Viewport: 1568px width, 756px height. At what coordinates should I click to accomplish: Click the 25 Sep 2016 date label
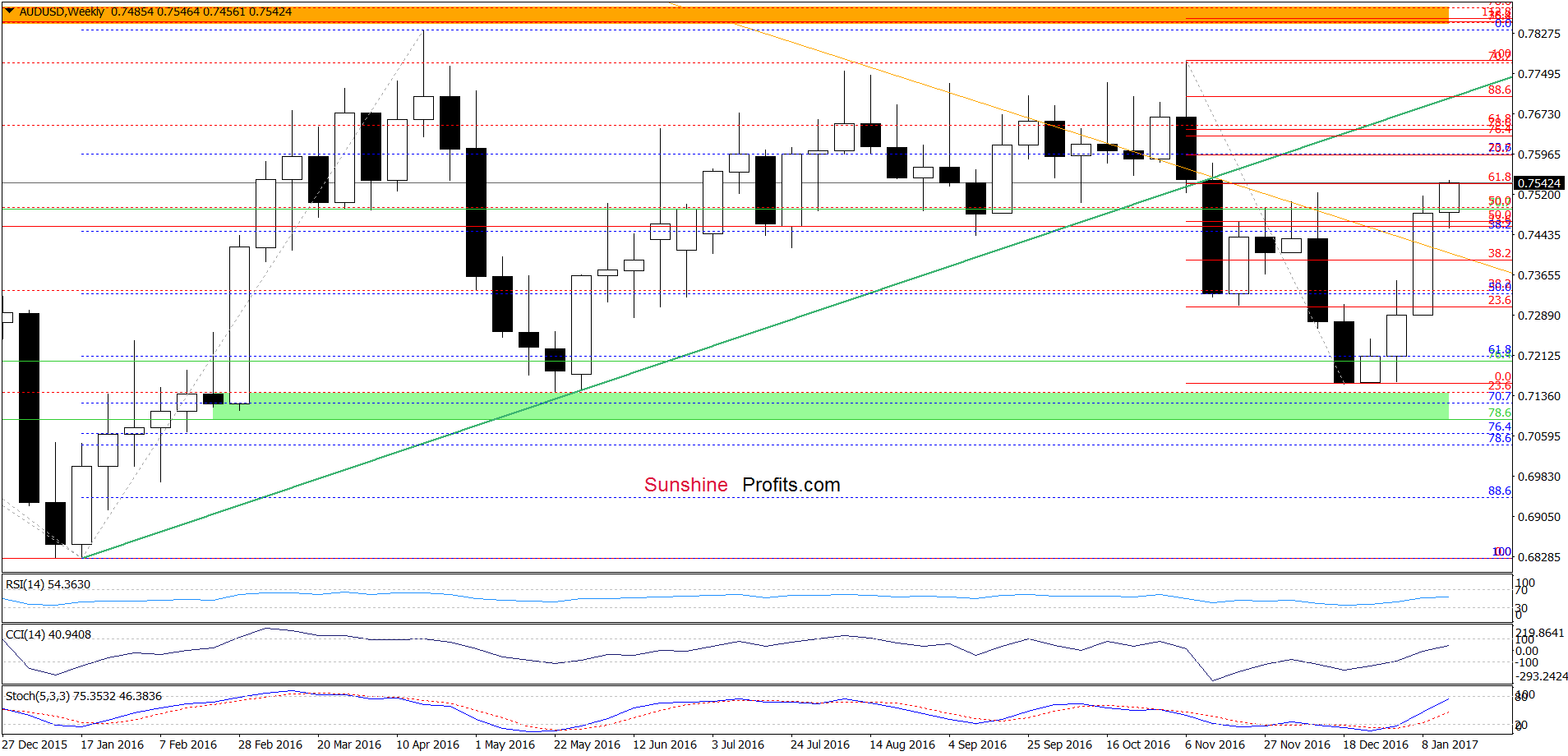pyautogui.click(x=1059, y=744)
